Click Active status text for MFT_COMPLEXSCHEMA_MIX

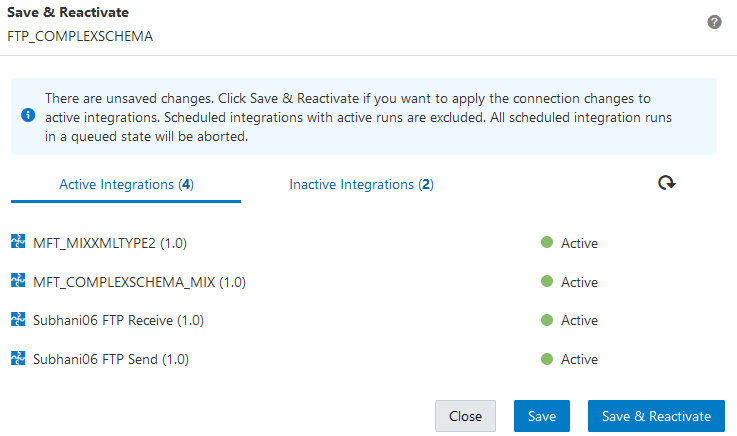pos(579,282)
